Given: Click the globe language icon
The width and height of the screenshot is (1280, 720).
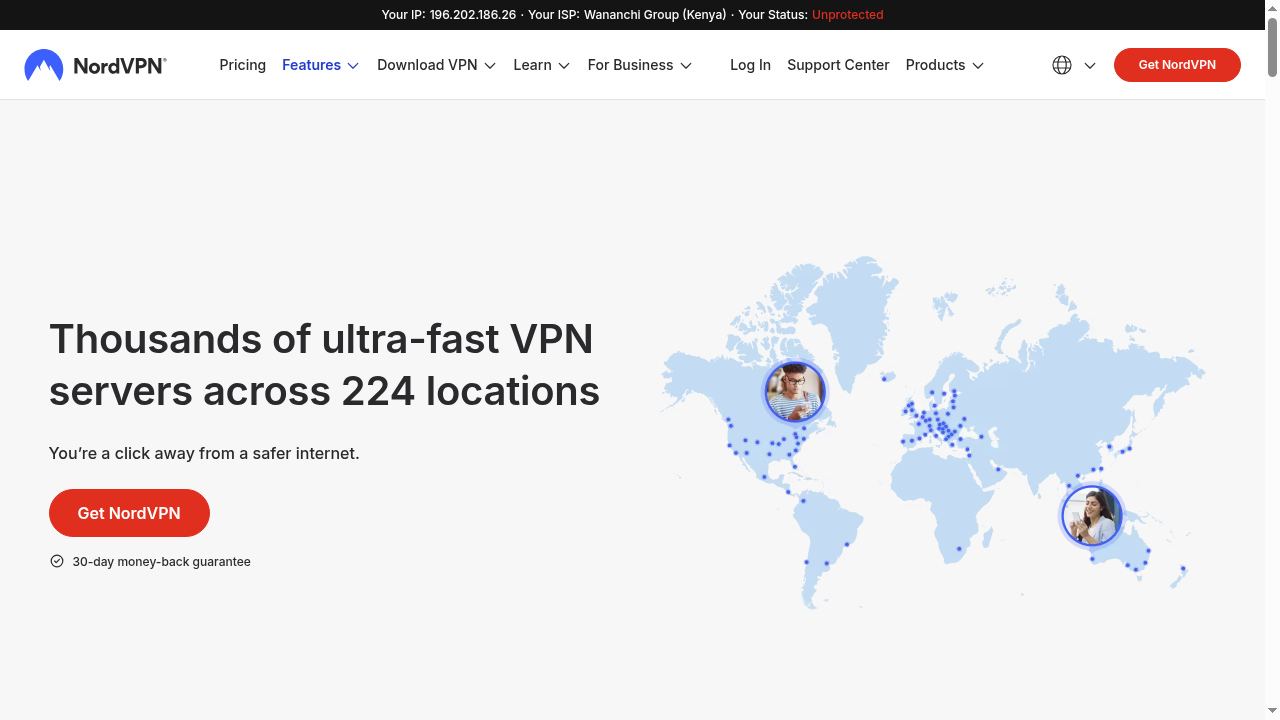Looking at the screenshot, I should pos(1062,65).
